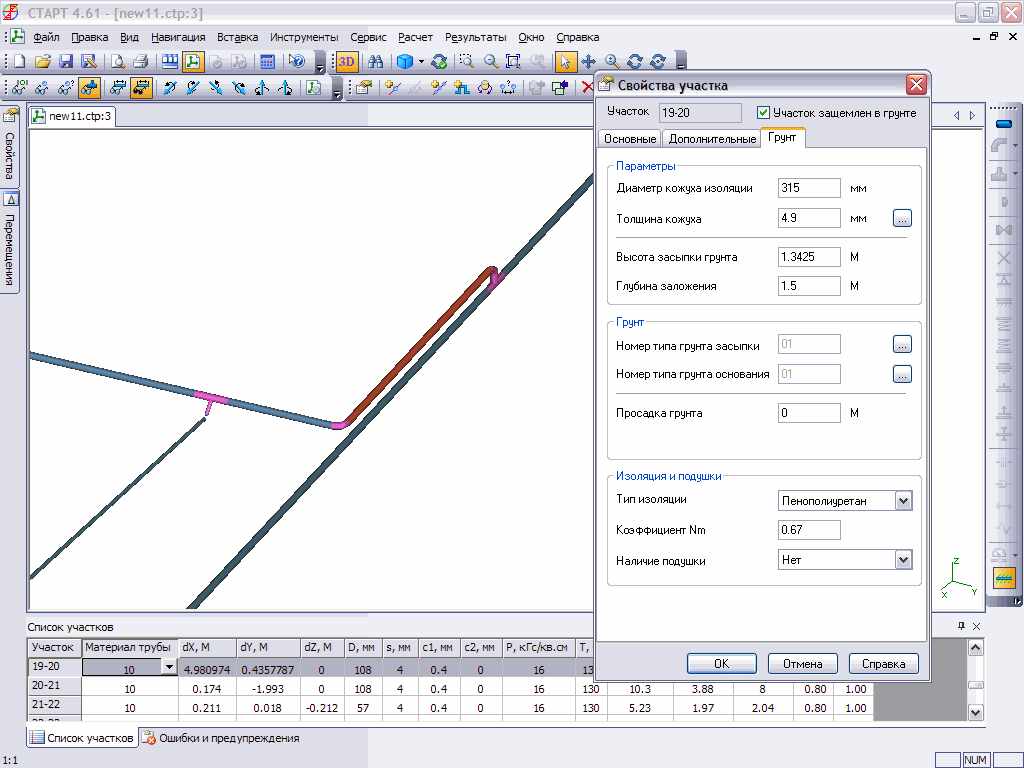Expand the 'Наличие подушки' dropdown
This screenshot has width=1024, height=768.
pos(903,560)
